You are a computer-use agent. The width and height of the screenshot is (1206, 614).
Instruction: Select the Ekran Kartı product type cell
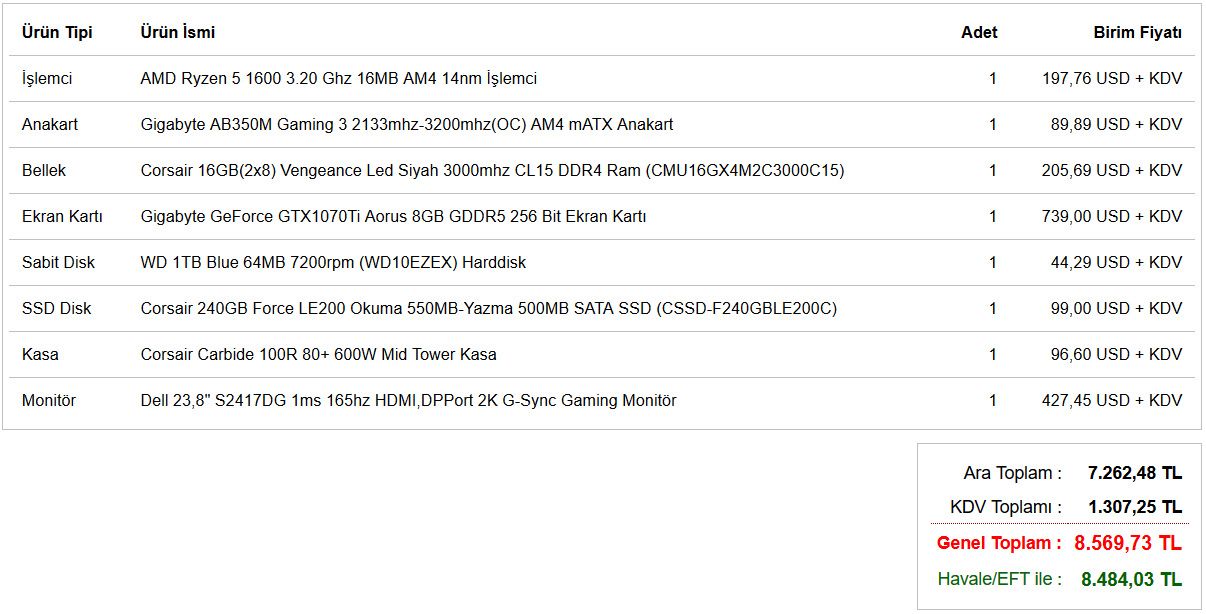(62, 216)
